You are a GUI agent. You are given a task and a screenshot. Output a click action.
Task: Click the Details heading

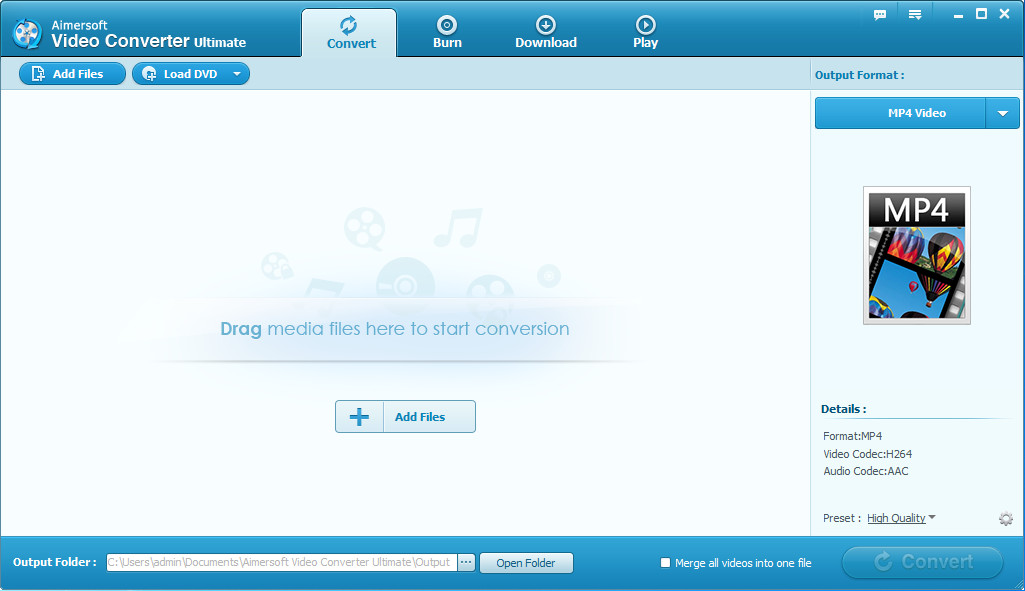(x=844, y=409)
